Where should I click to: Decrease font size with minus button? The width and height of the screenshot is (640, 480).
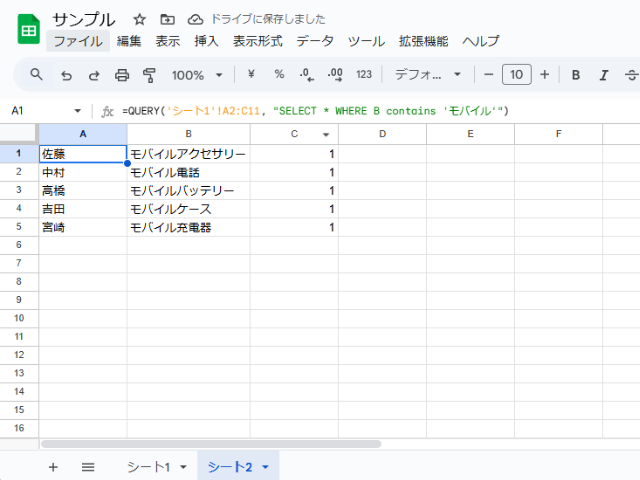coord(489,75)
